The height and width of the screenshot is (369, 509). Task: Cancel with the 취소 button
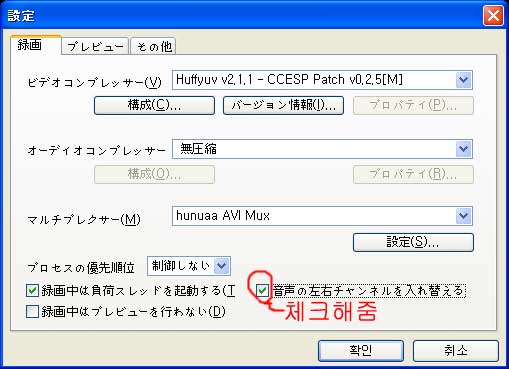tap(456, 351)
